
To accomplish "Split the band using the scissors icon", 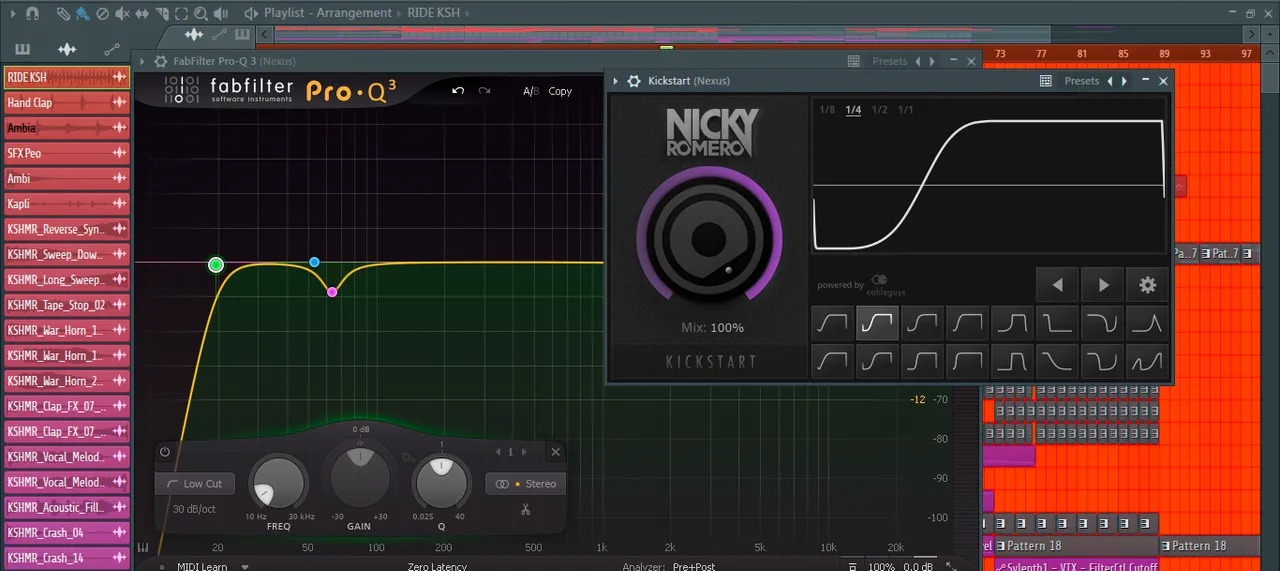I will pos(525,511).
